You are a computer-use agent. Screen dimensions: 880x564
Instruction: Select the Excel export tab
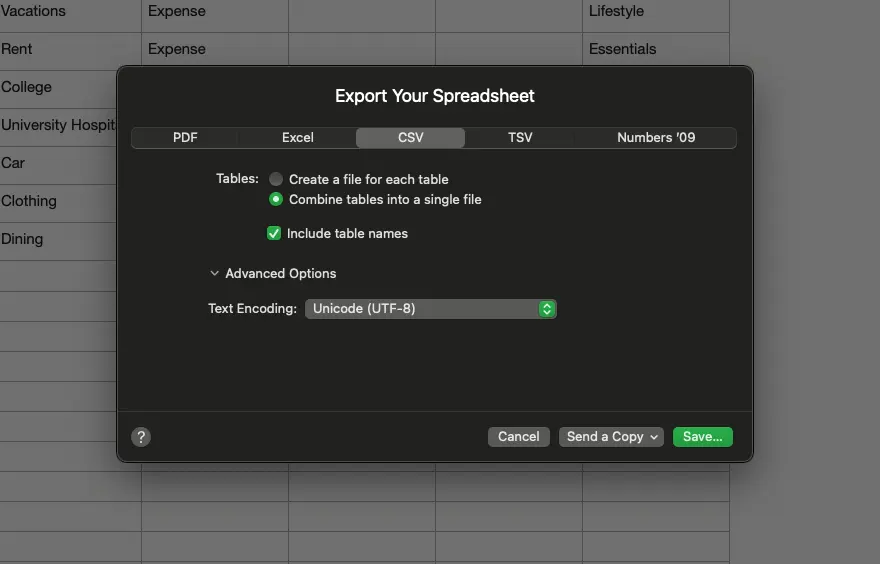pos(297,138)
